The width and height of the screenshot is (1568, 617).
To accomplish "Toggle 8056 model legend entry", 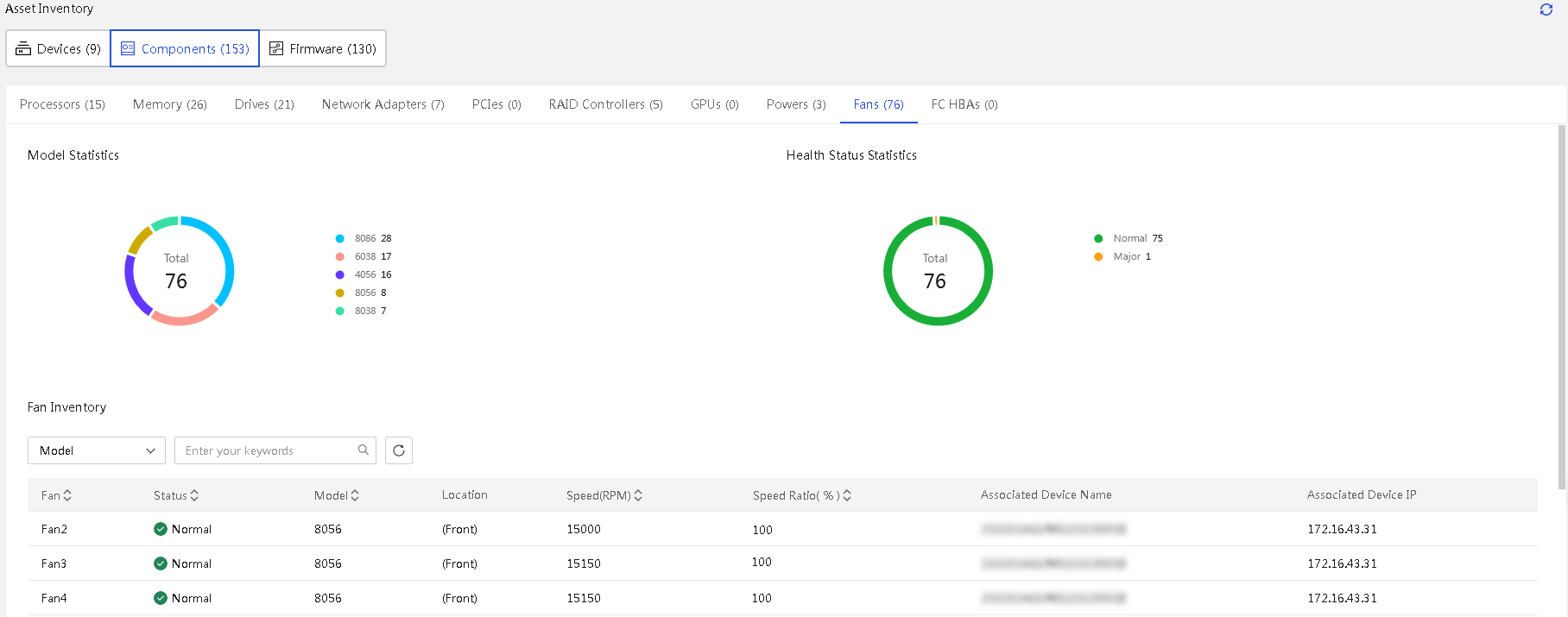I will pos(361,293).
